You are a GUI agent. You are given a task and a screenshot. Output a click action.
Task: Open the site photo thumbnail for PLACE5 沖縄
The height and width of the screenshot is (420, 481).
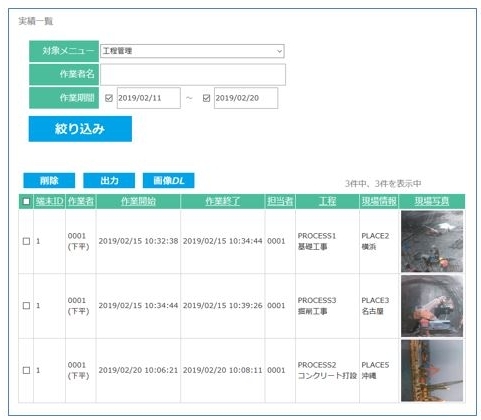[432, 371]
